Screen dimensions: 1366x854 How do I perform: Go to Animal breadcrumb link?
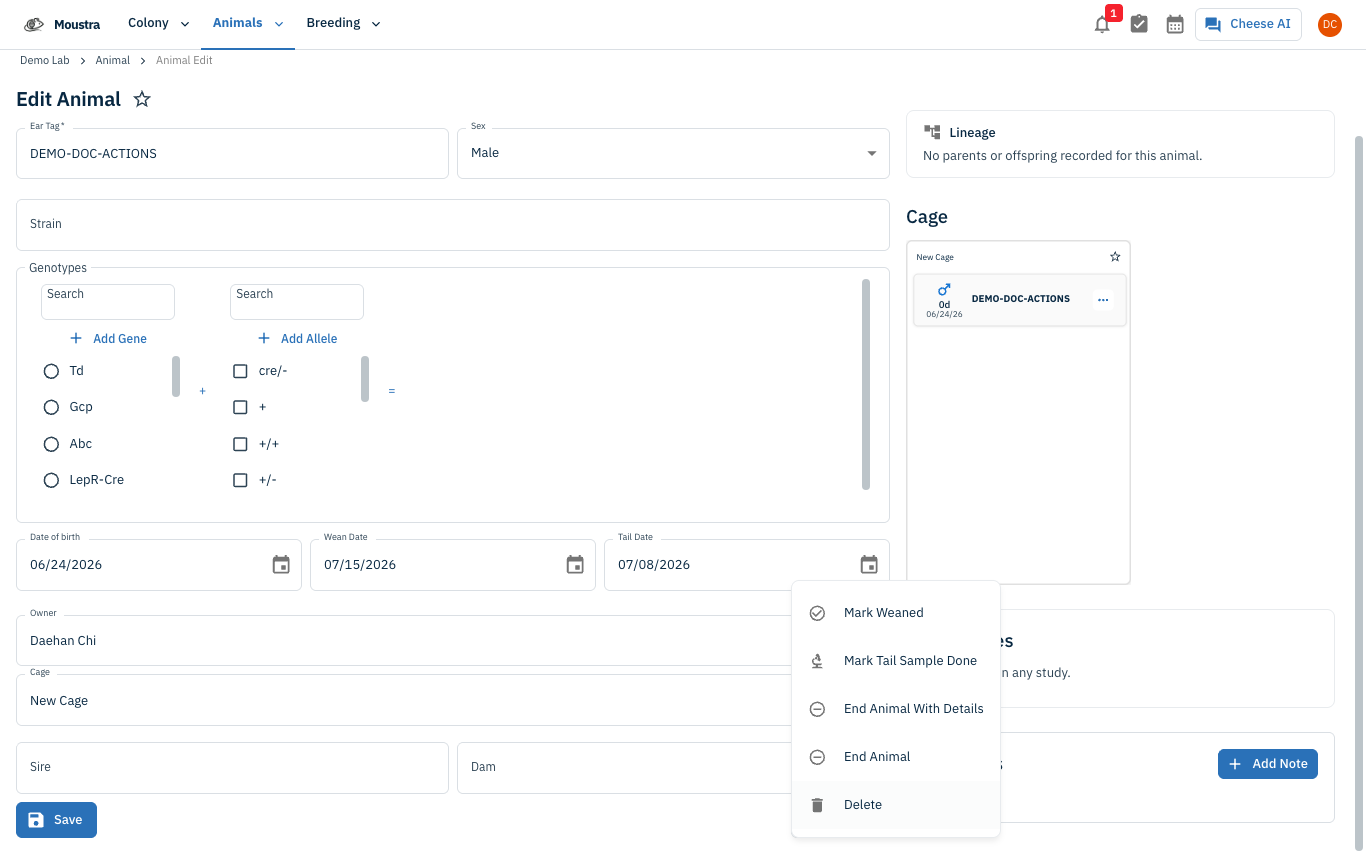pyautogui.click(x=113, y=61)
